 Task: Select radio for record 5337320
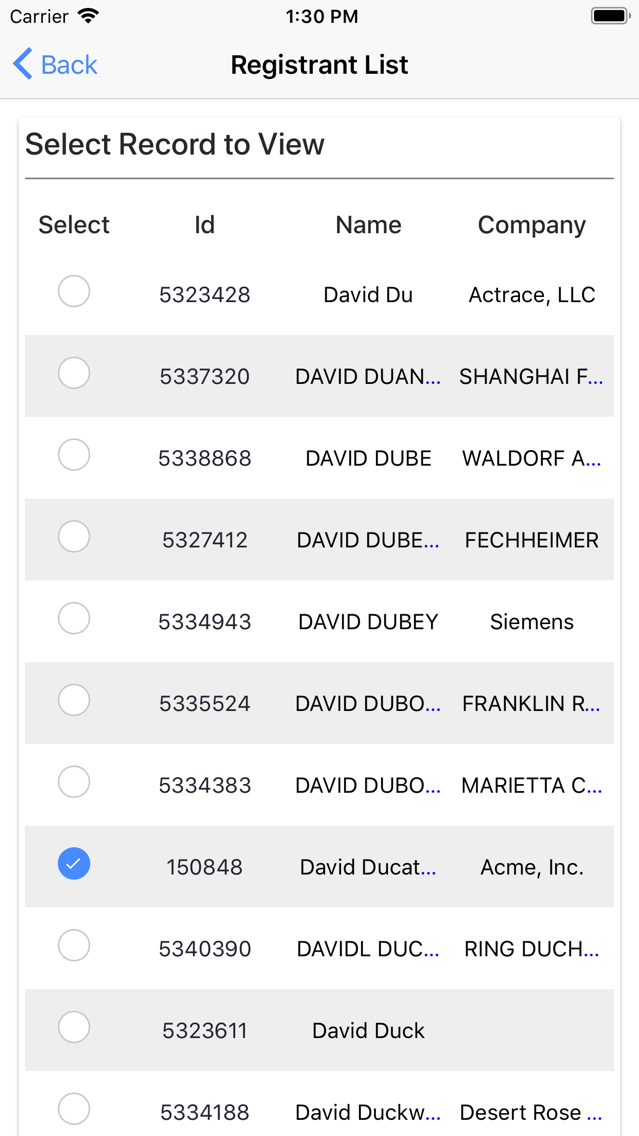click(74, 373)
